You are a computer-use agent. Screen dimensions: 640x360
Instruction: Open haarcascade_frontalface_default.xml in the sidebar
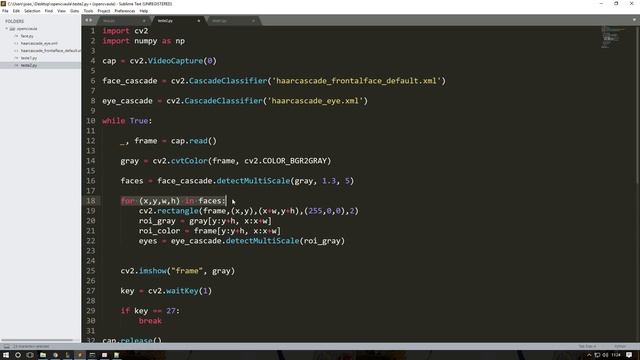point(51,51)
